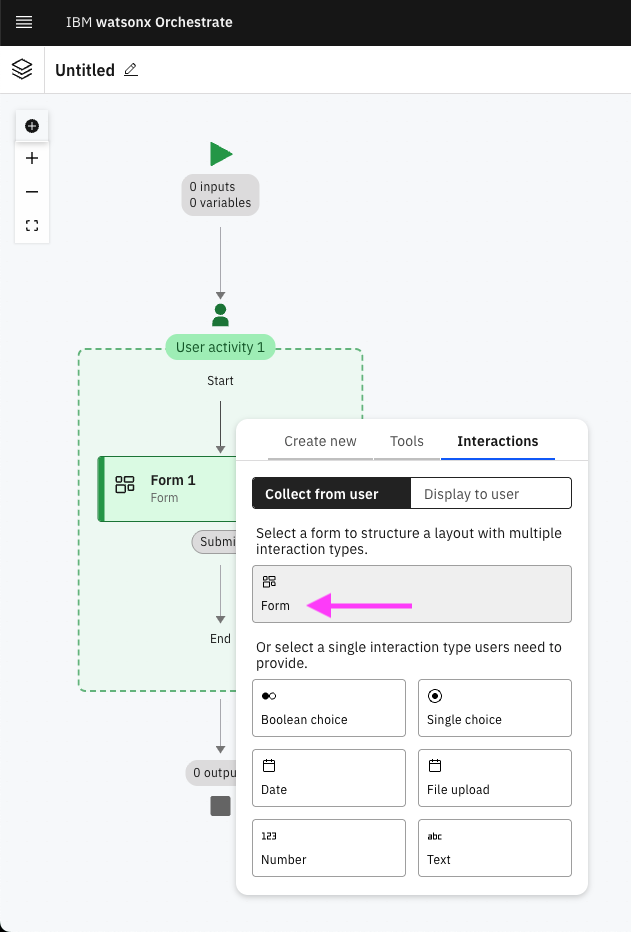Select the Form 1 node on canvas
This screenshot has height=932, width=631.
(x=168, y=488)
